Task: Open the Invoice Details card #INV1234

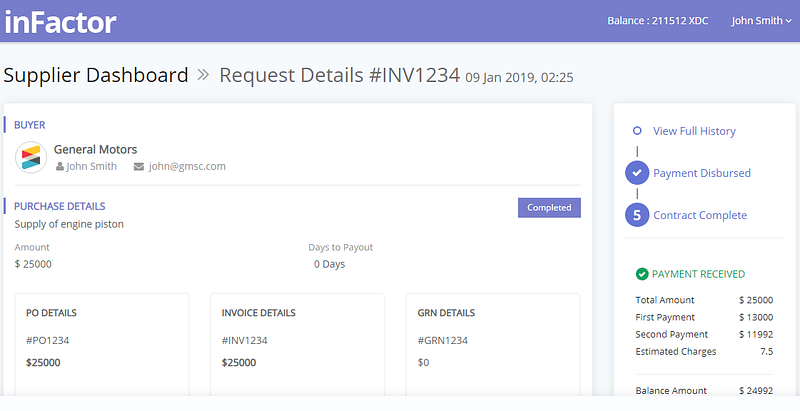Action: (x=297, y=344)
